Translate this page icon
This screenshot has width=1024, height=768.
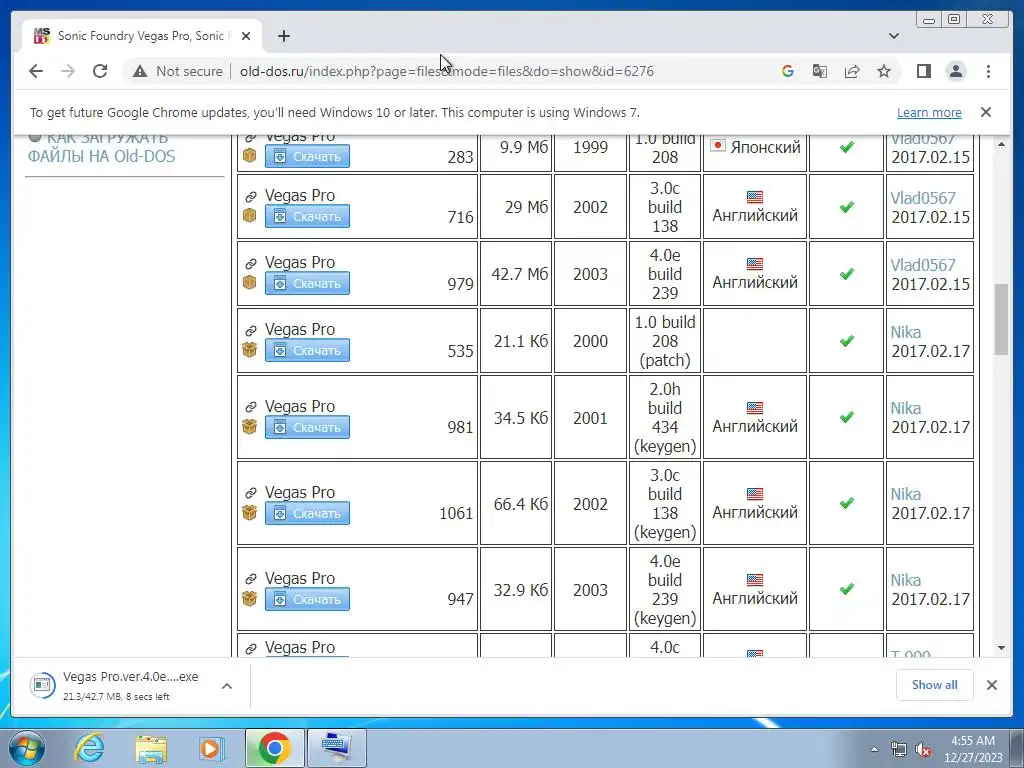(820, 71)
